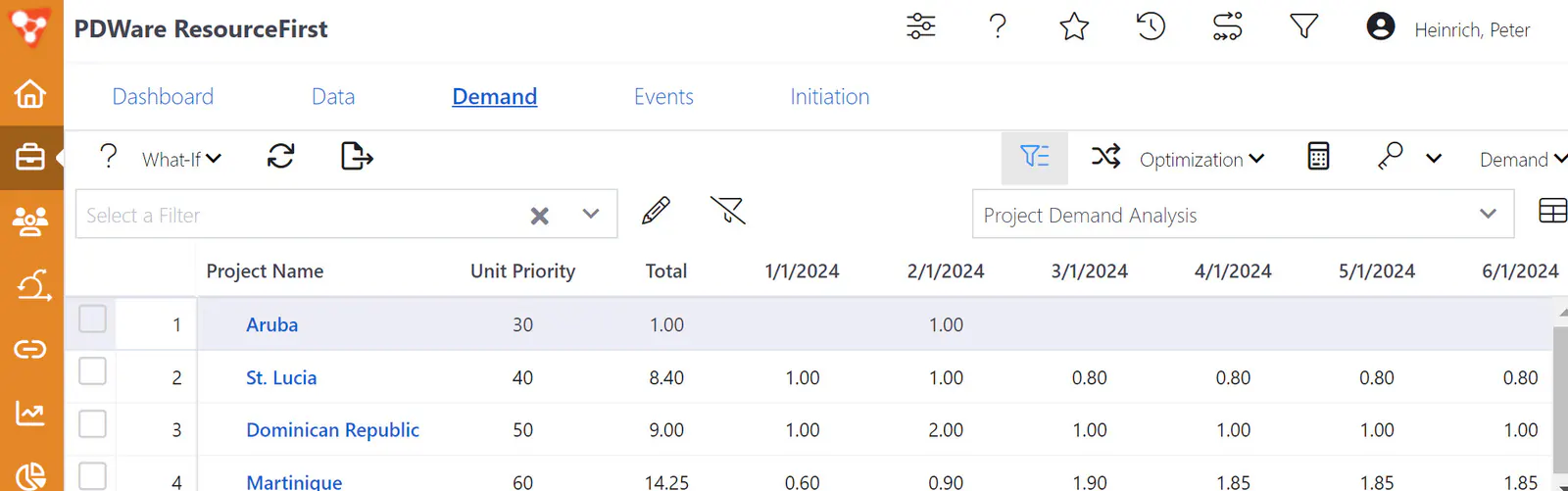This screenshot has width=1568, height=491.
Task: Open help question mark in header
Action: 998,26
